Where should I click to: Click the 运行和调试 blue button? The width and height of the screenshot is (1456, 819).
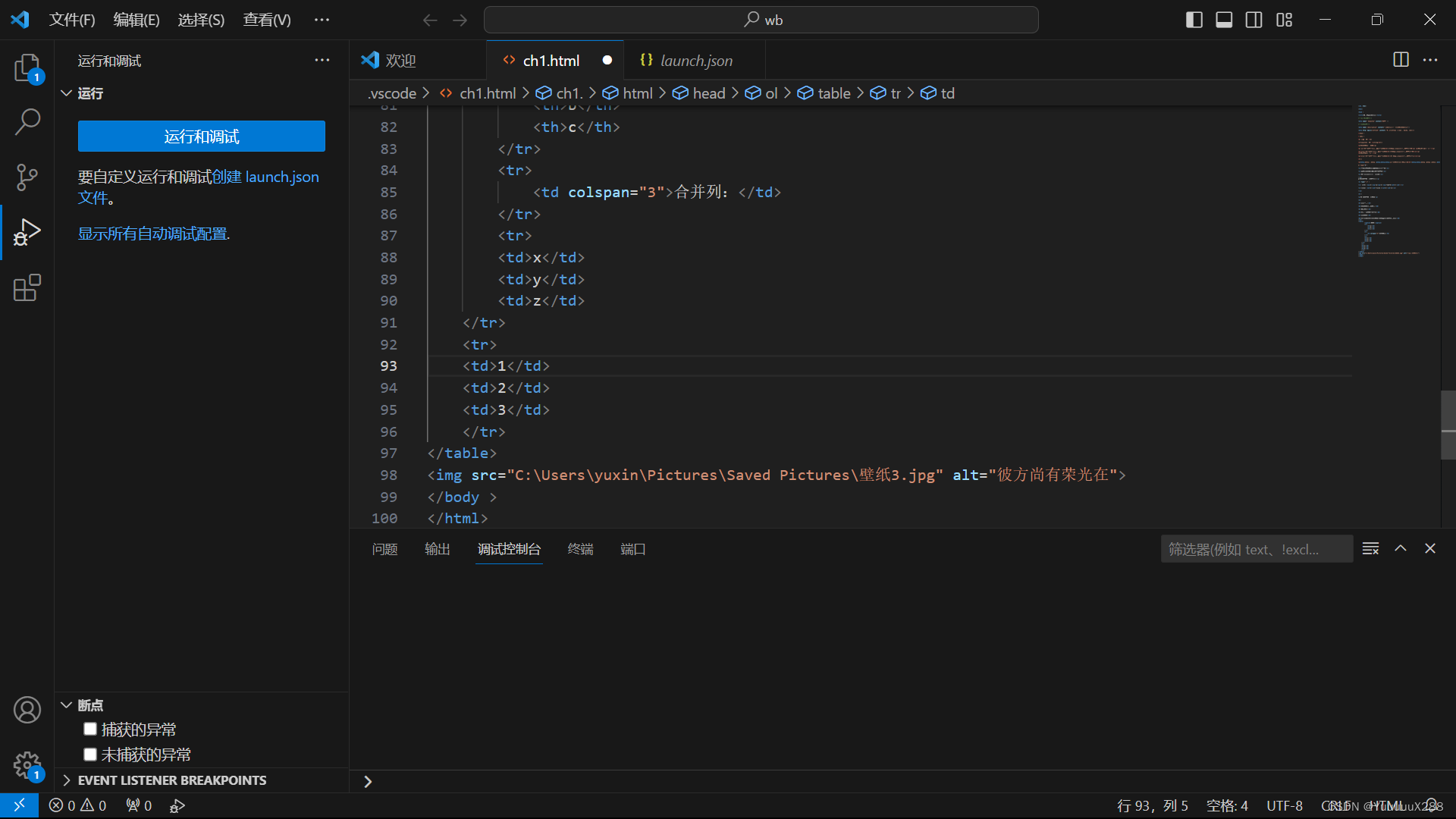coord(201,136)
